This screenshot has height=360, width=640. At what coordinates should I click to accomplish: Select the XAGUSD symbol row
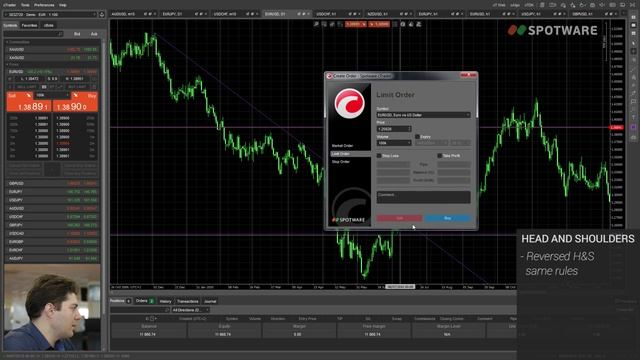pyautogui.click(x=52, y=58)
